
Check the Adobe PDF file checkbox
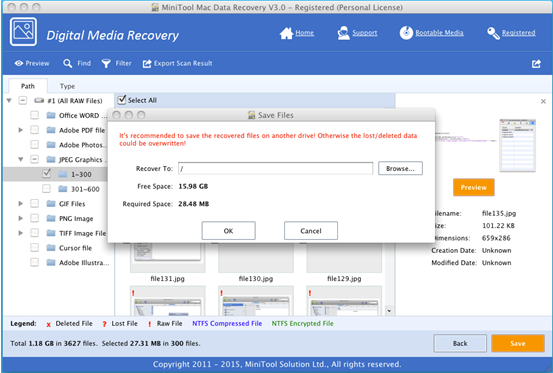point(35,130)
